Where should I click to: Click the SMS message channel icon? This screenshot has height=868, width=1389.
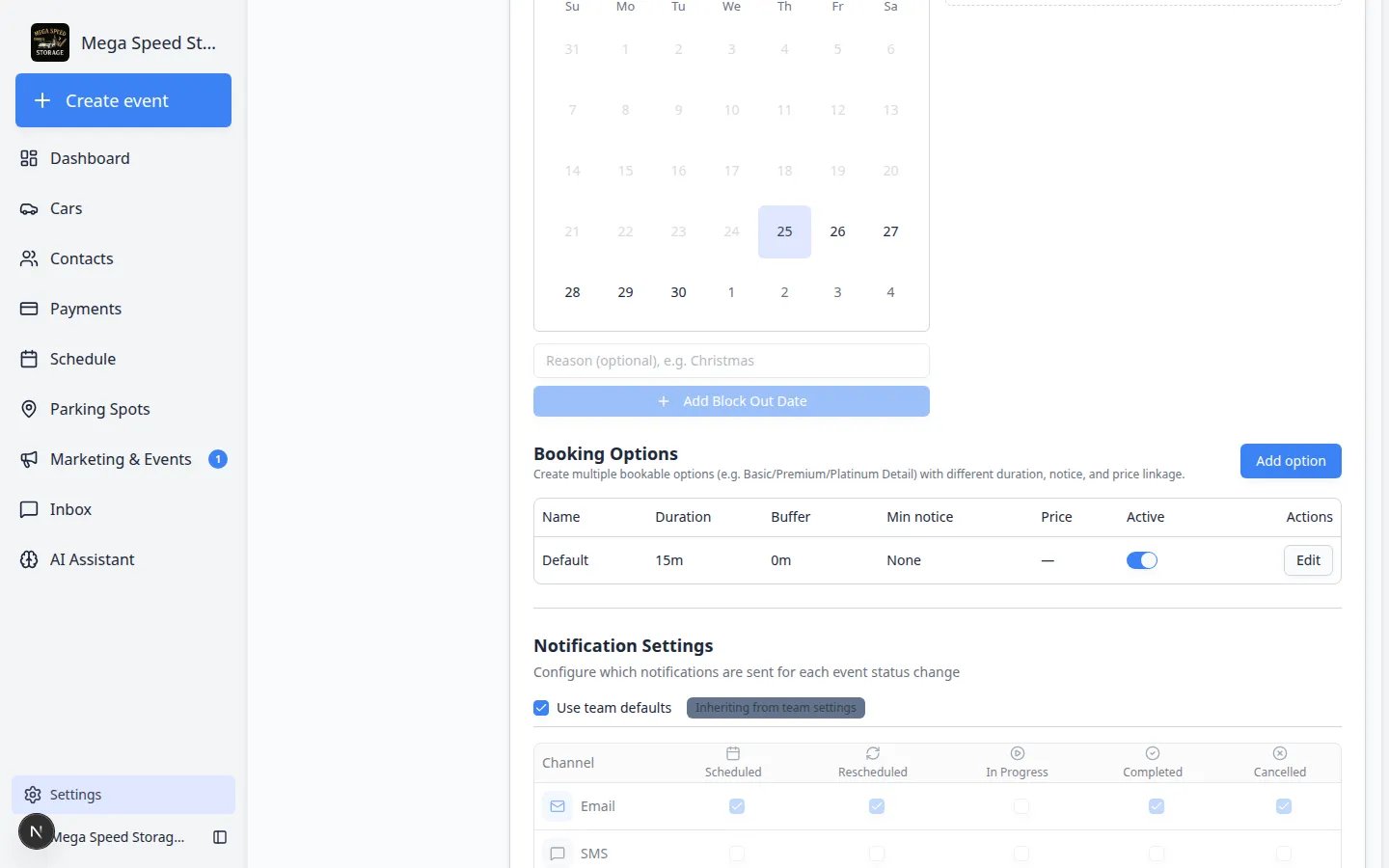558,854
